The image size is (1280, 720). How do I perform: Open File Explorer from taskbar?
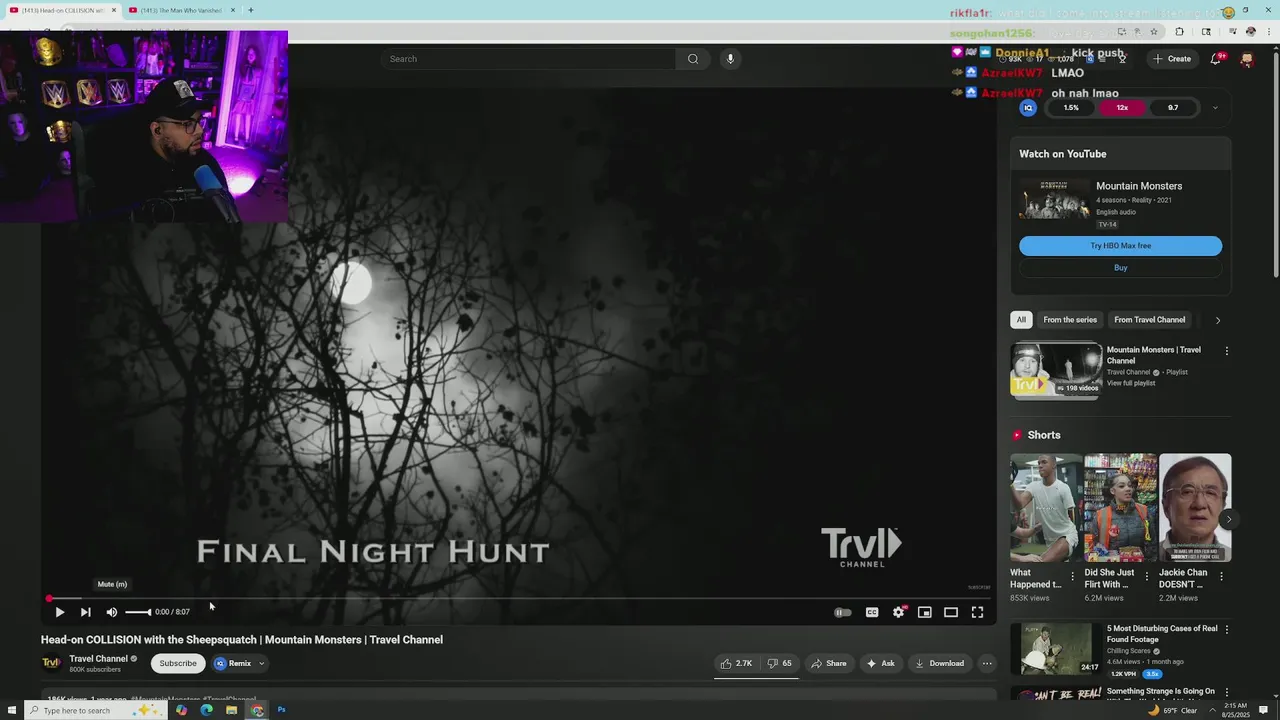coord(231,710)
